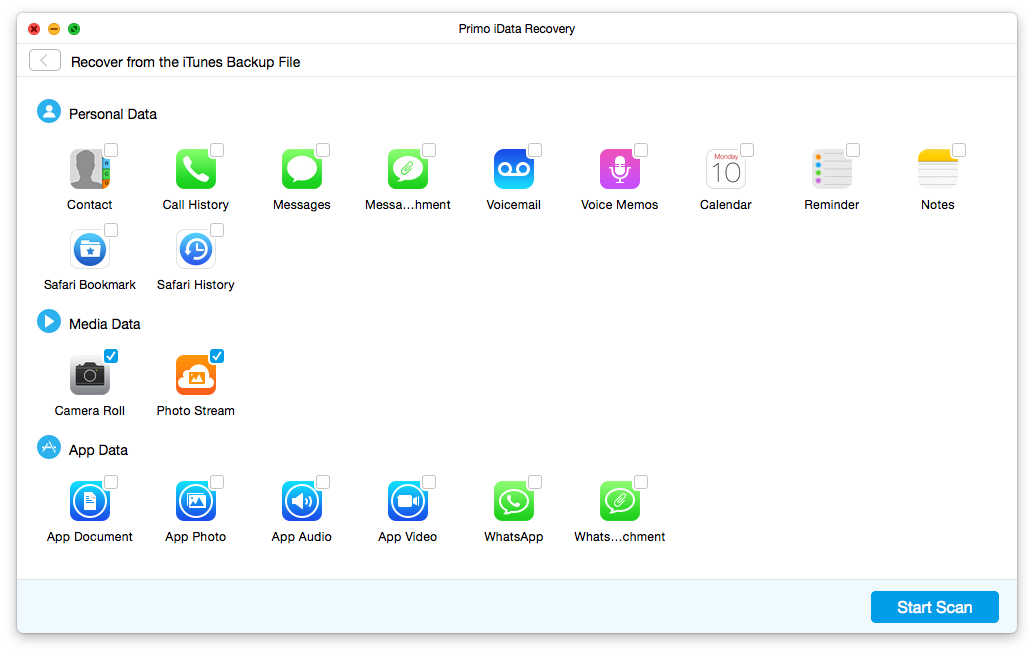Click the Photo Stream cloud icon
The height and width of the screenshot is (654, 1034).
pos(196,375)
